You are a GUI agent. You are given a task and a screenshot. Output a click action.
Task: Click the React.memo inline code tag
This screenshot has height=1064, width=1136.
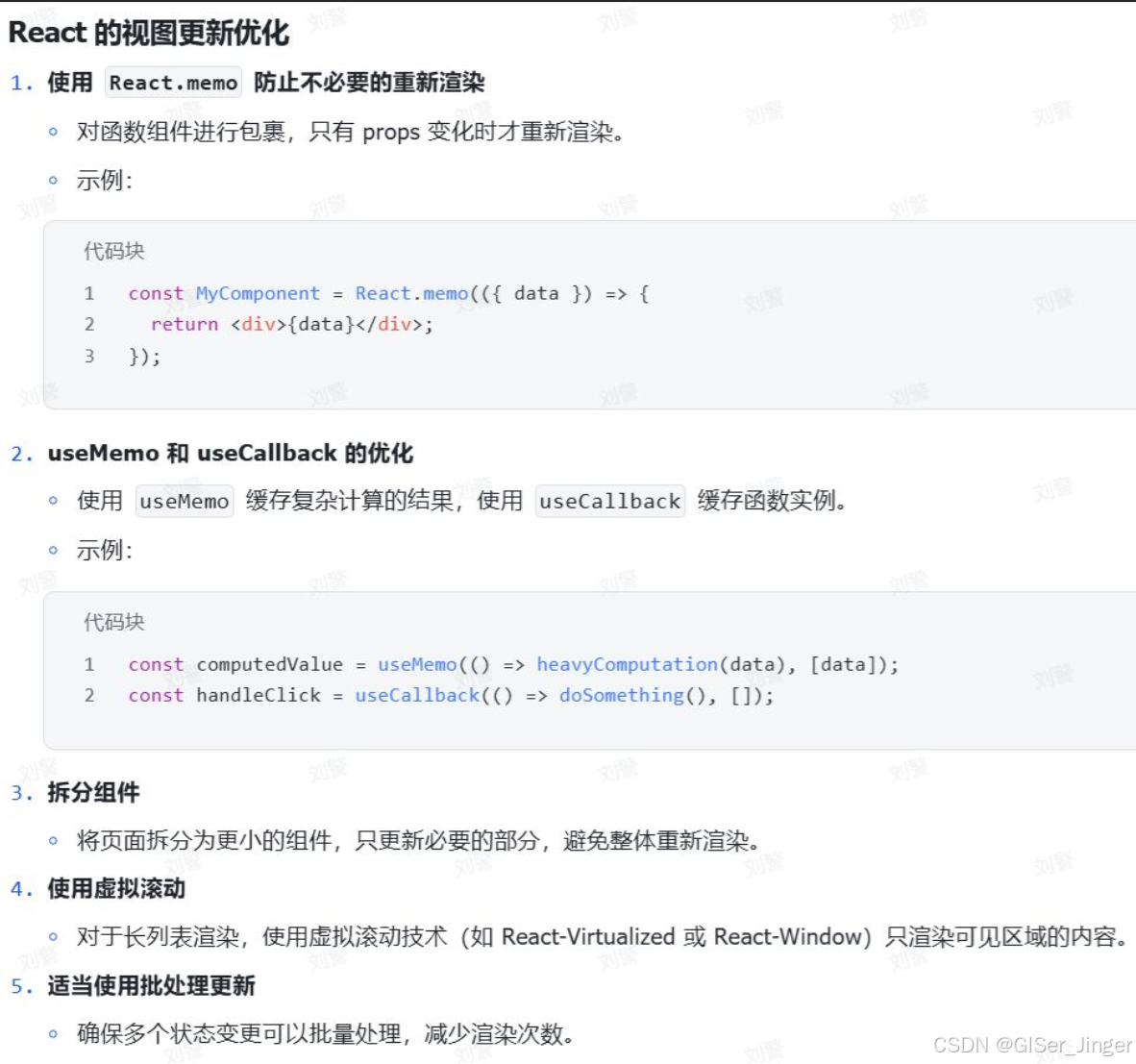tap(173, 83)
